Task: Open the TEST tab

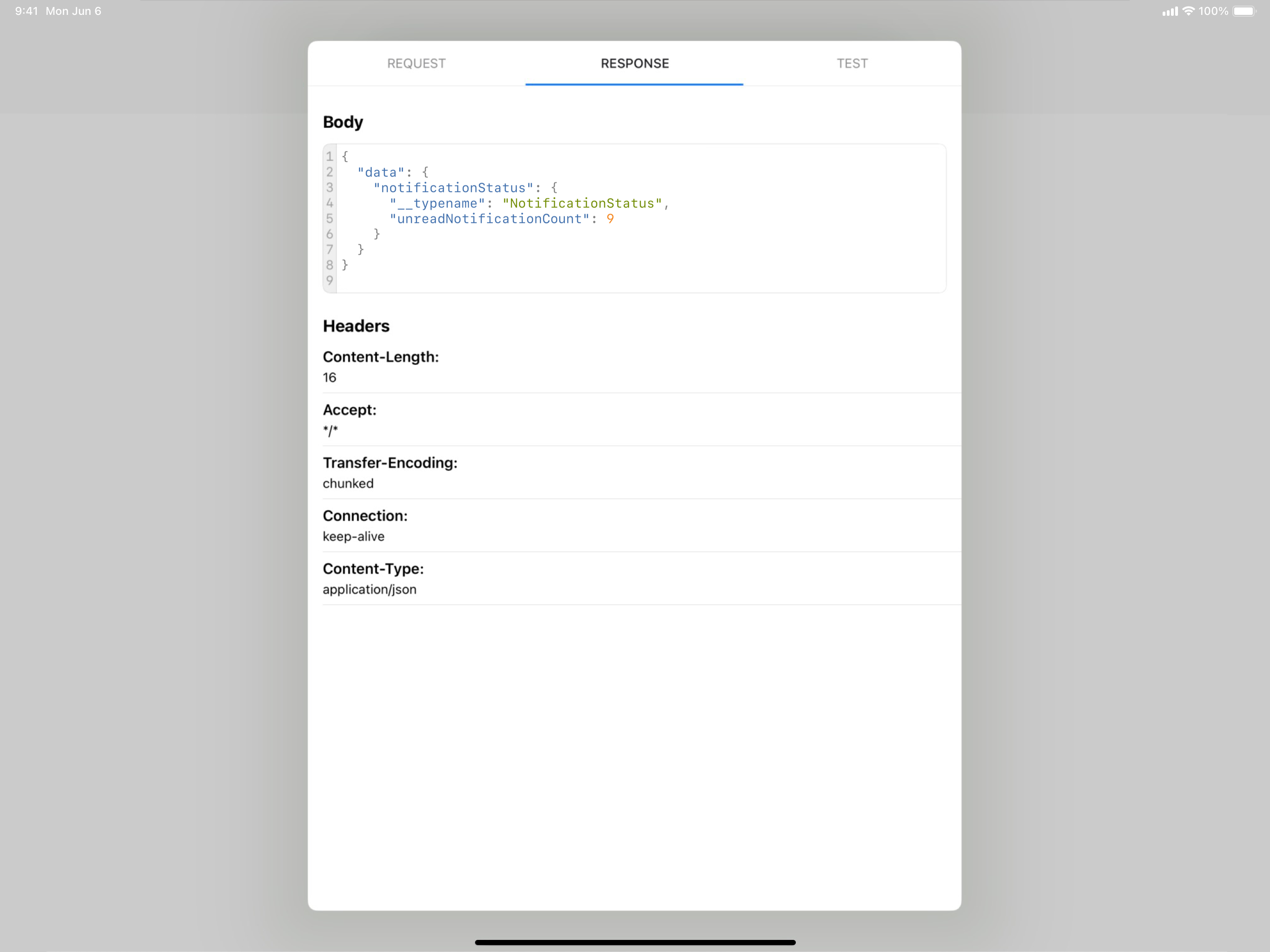Action: click(x=852, y=63)
